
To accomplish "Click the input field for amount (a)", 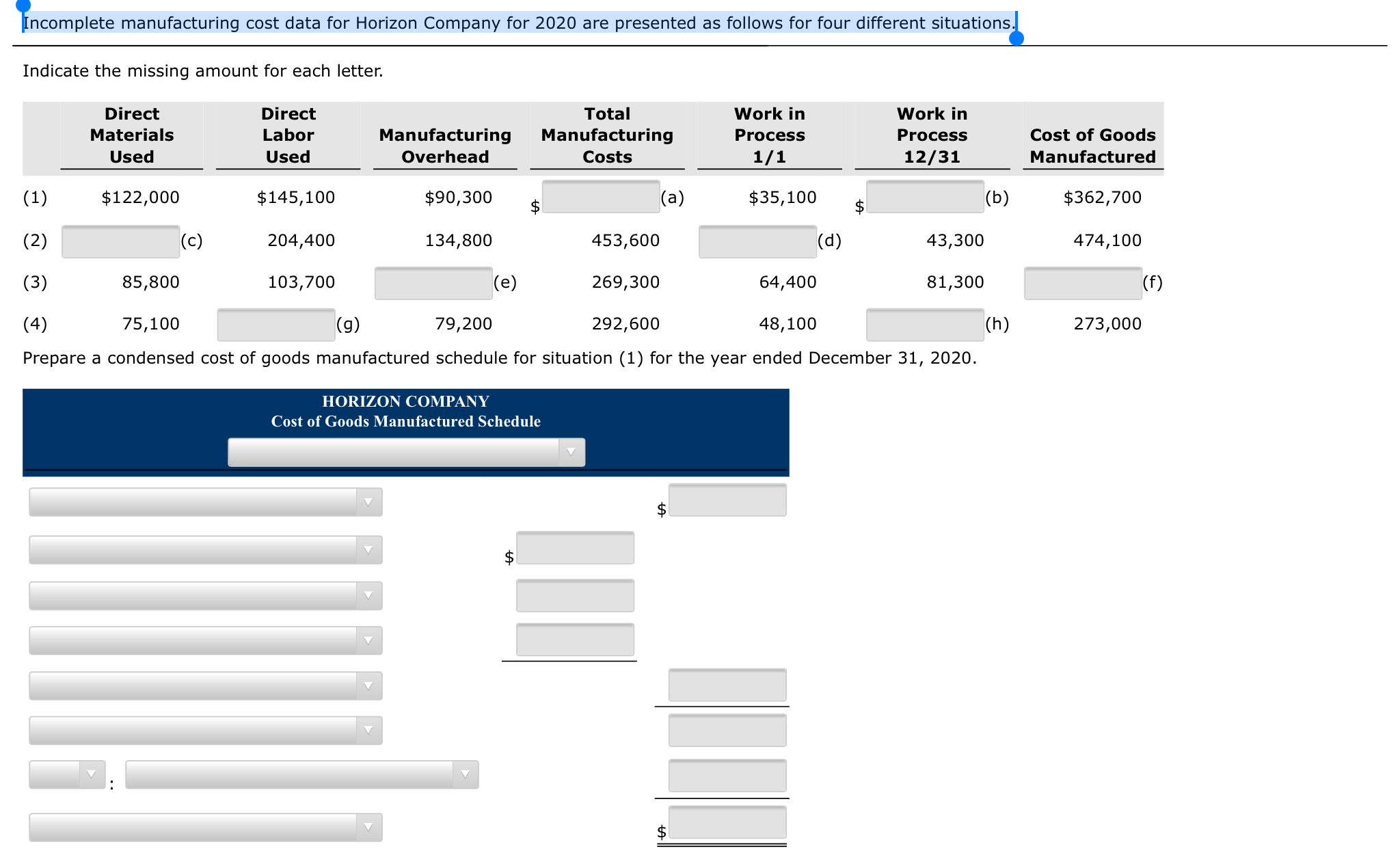I will pyautogui.click(x=600, y=197).
